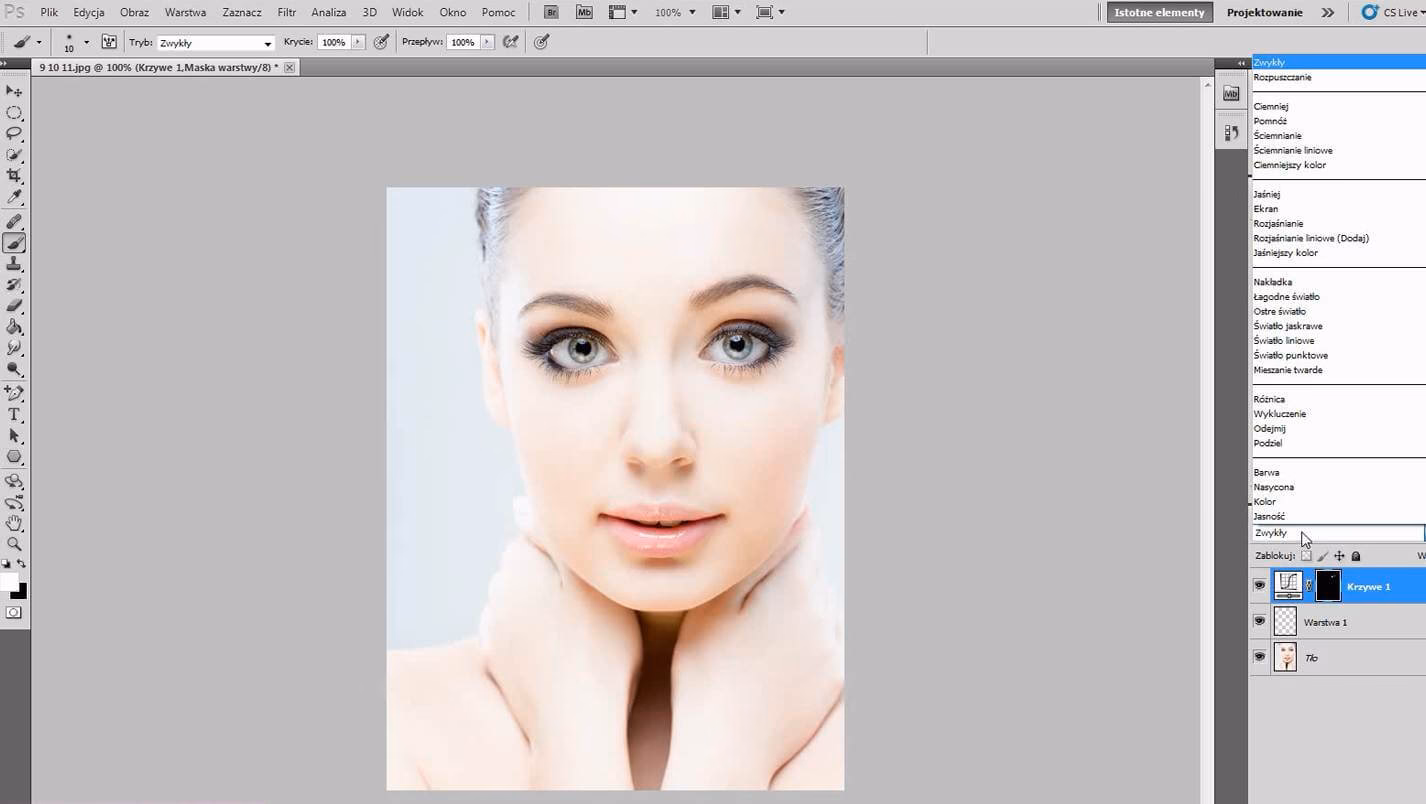The height and width of the screenshot is (804, 1426).
Task: Toggle visibility of Warstwa 1
Action: pos(1259,621)
